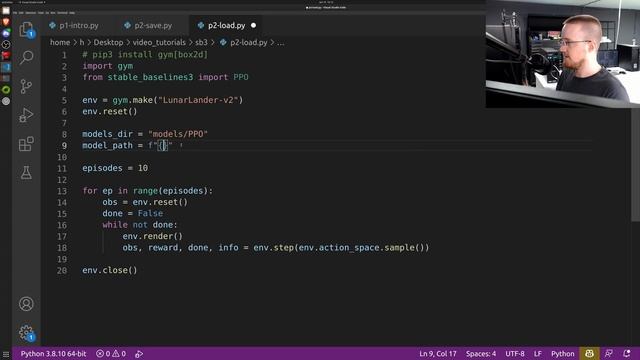The image size is (640, 360).
Task: Open the Files app in dock
Action: [6, 11]
